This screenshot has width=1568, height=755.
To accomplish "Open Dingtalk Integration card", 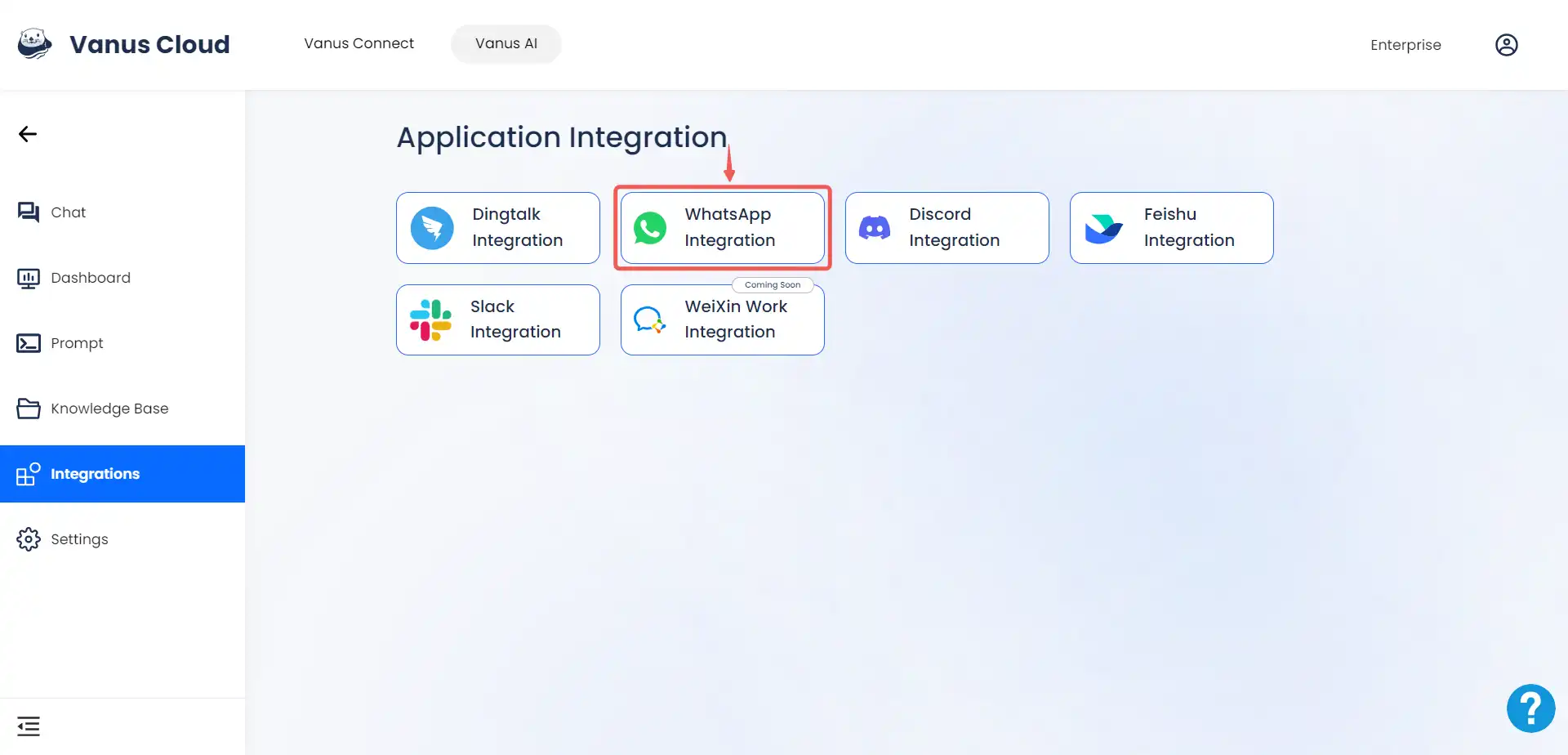I will [498, 228].
